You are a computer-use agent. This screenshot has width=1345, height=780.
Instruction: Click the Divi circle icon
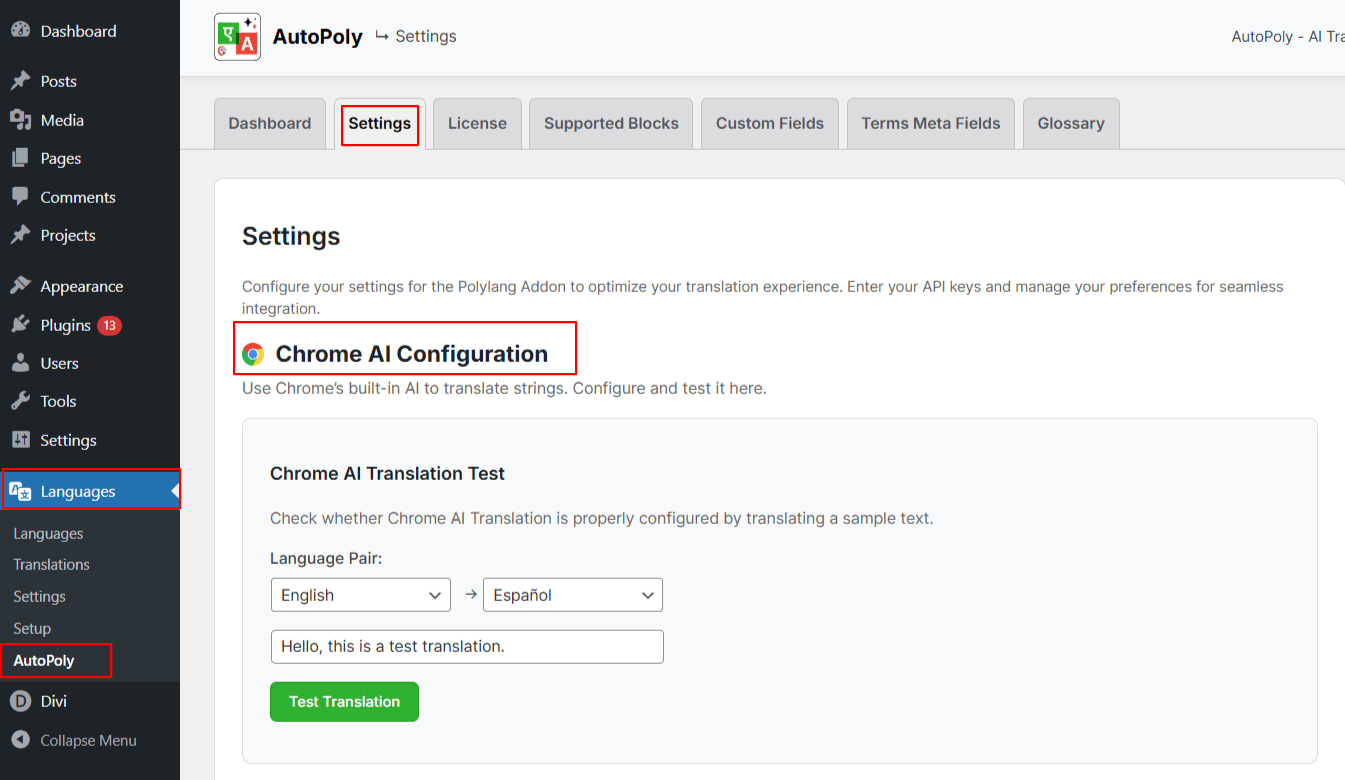20,701
